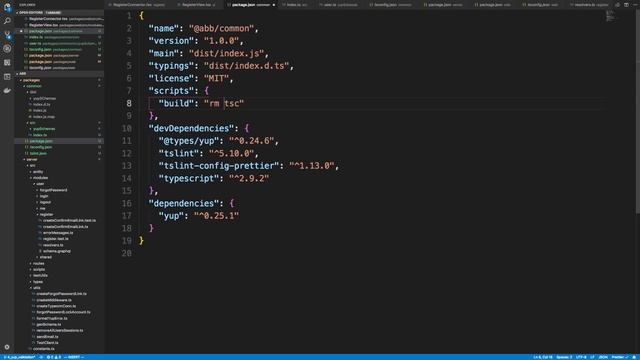Click the "build" script line in the editor
The width and height of the screenshot is (640, 360).
pyautogui.click(x=201, y=104)
